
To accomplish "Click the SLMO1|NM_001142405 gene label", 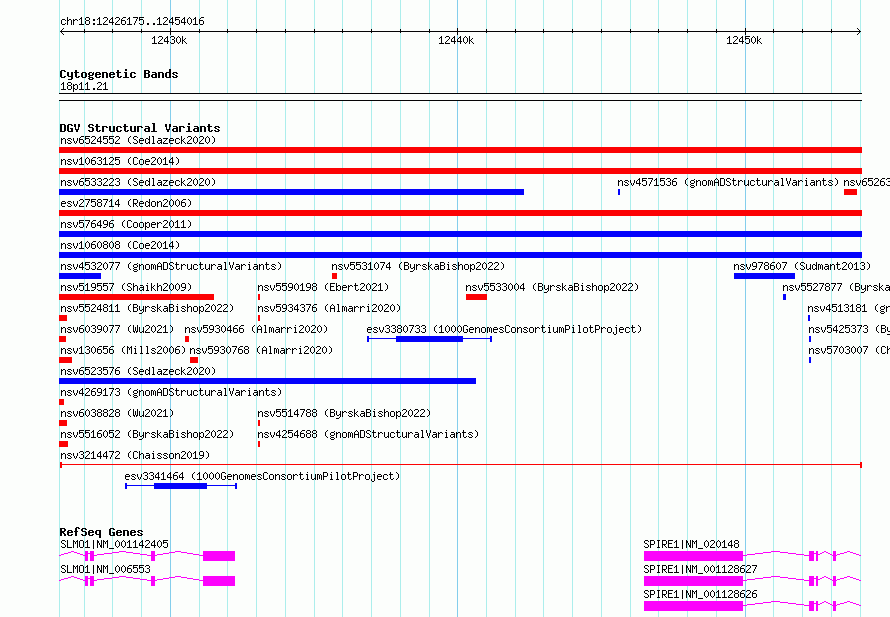I will pyautogui.click(x=114, y=544).
